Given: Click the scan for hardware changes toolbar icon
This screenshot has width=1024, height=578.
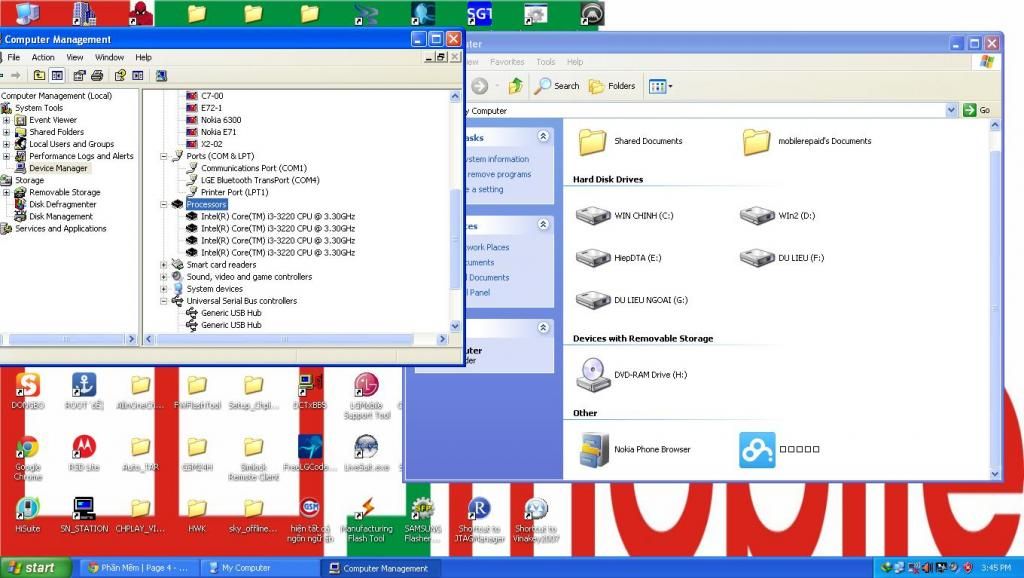Looking at the screenshot, I should pos(161,76).
